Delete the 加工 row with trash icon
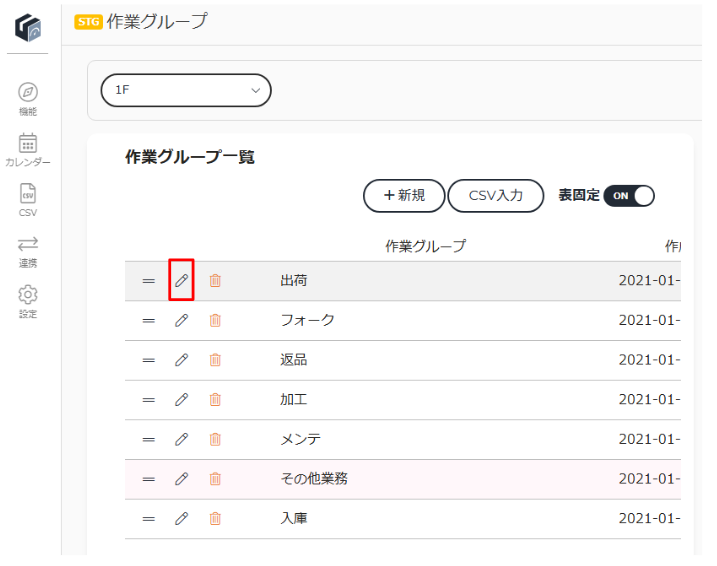This screenshot has width=717, height=566. pos(215,400)
